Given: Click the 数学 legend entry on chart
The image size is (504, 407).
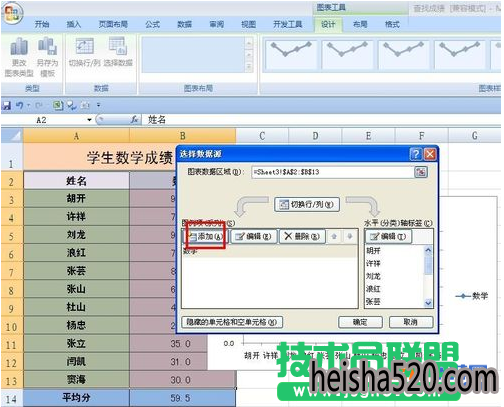Looking at the screenshot, I should [x=472, y=296].
